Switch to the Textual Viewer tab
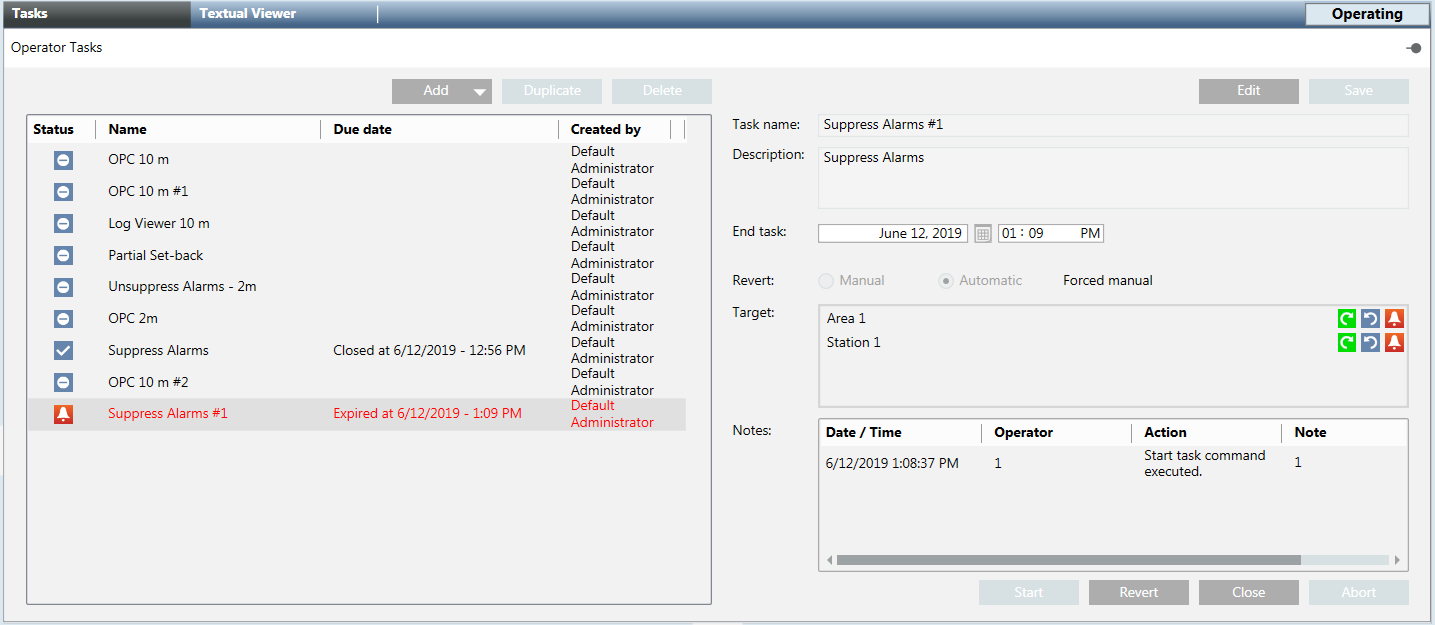This screenshot has width=1435, height=625. pyautogui.click(x=247, y=14)
